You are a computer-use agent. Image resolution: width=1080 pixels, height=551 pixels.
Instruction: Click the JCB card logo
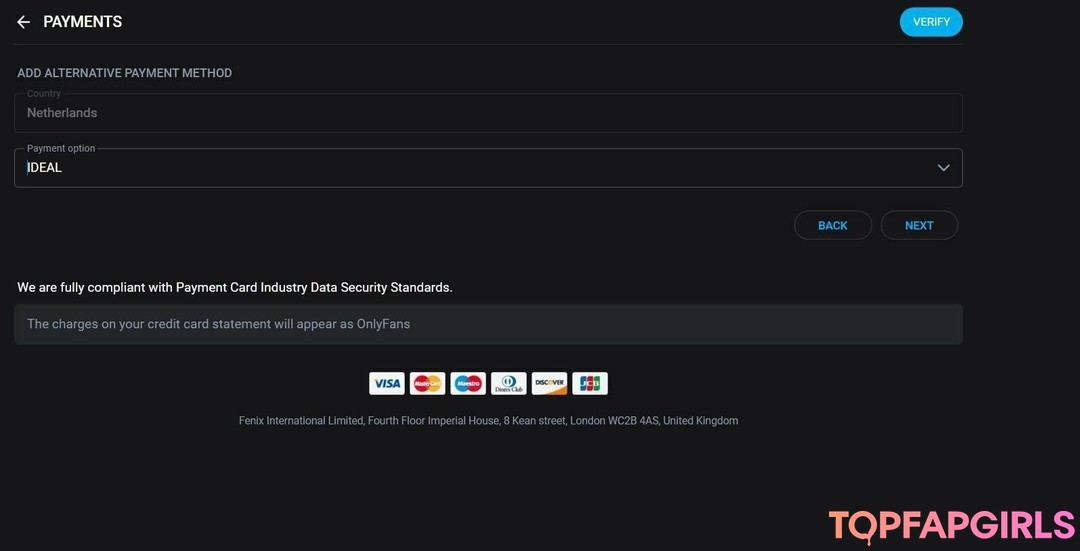pos(590,383)
